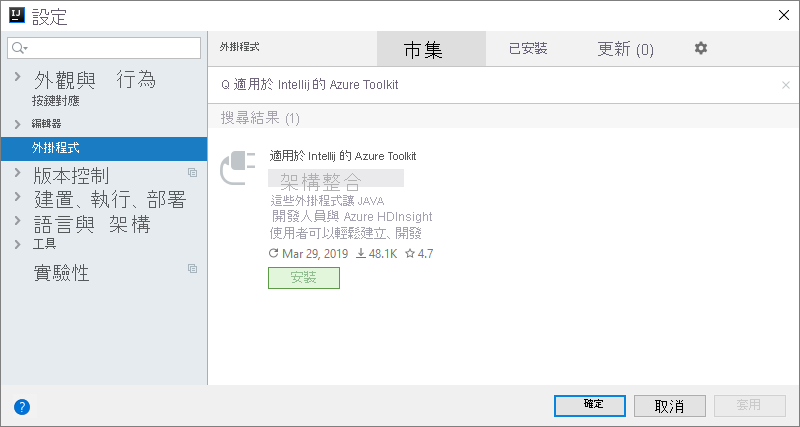Viewport: 800px width, 427px height.
Task: Click the copy icon next to 版本控制
Action: [192, 172]
